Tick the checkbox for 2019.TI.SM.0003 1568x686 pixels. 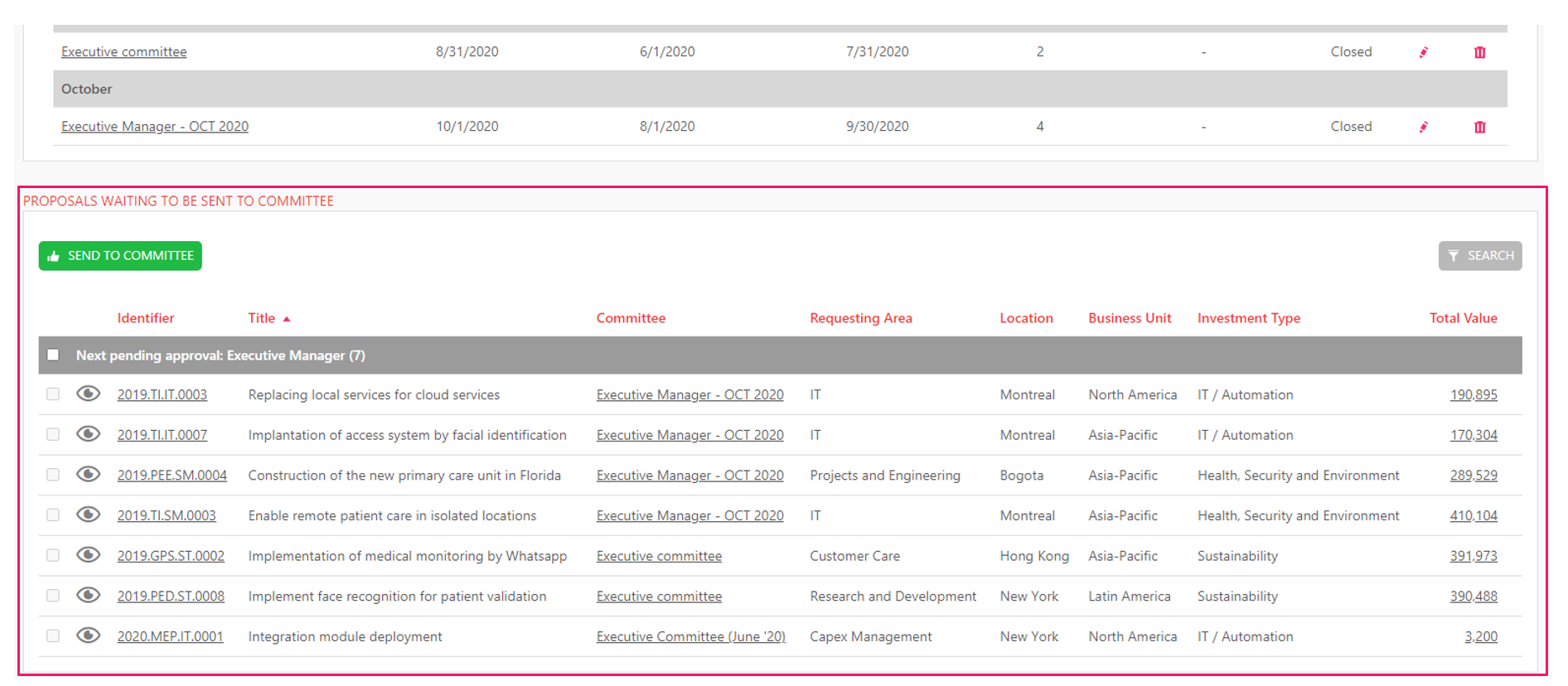(x=53, y=514)
